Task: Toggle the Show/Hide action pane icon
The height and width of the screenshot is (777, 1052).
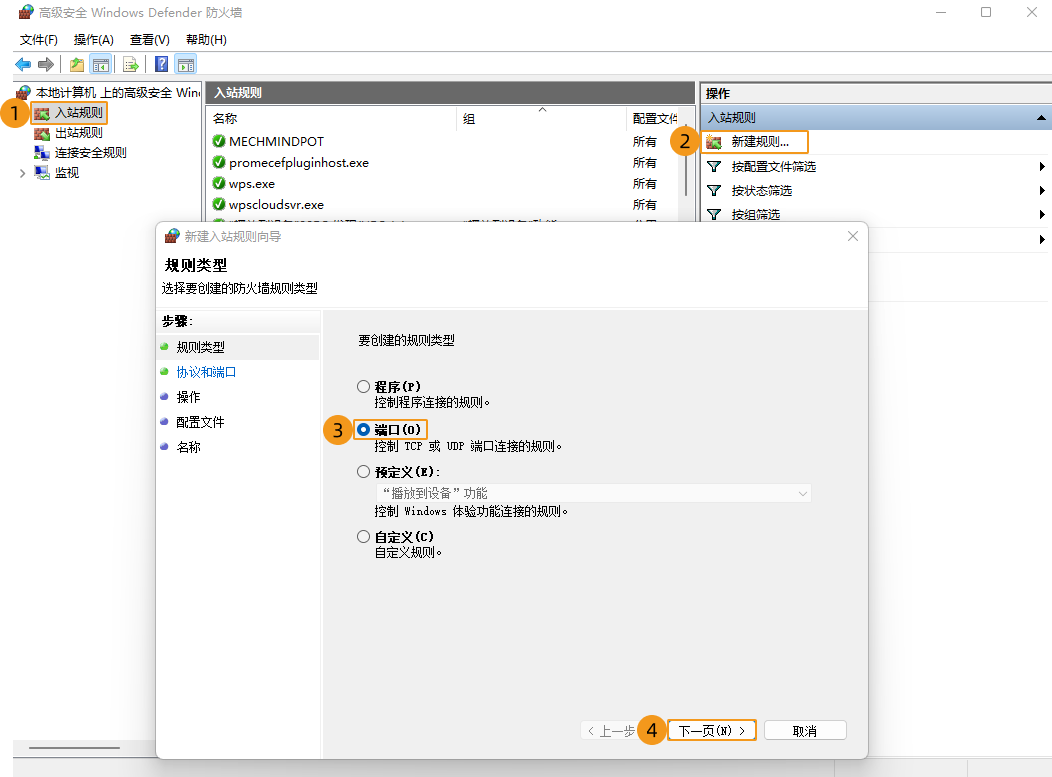Action: 186,64
